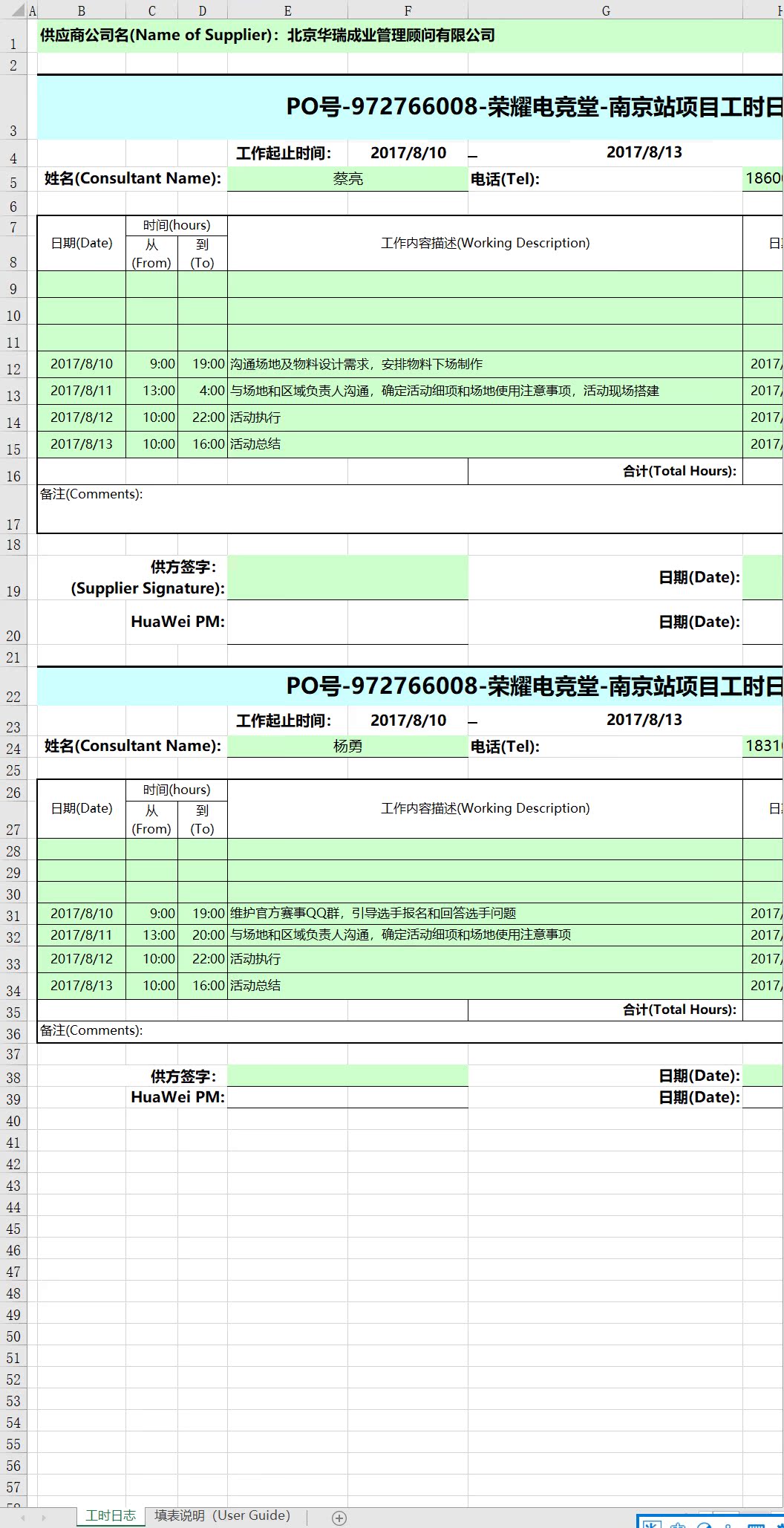Image resolution: width=784 pixels, height=1528 pixels.
Task: Click the 维护官方赛事QQ群 description cell
Action: point(485,914)
